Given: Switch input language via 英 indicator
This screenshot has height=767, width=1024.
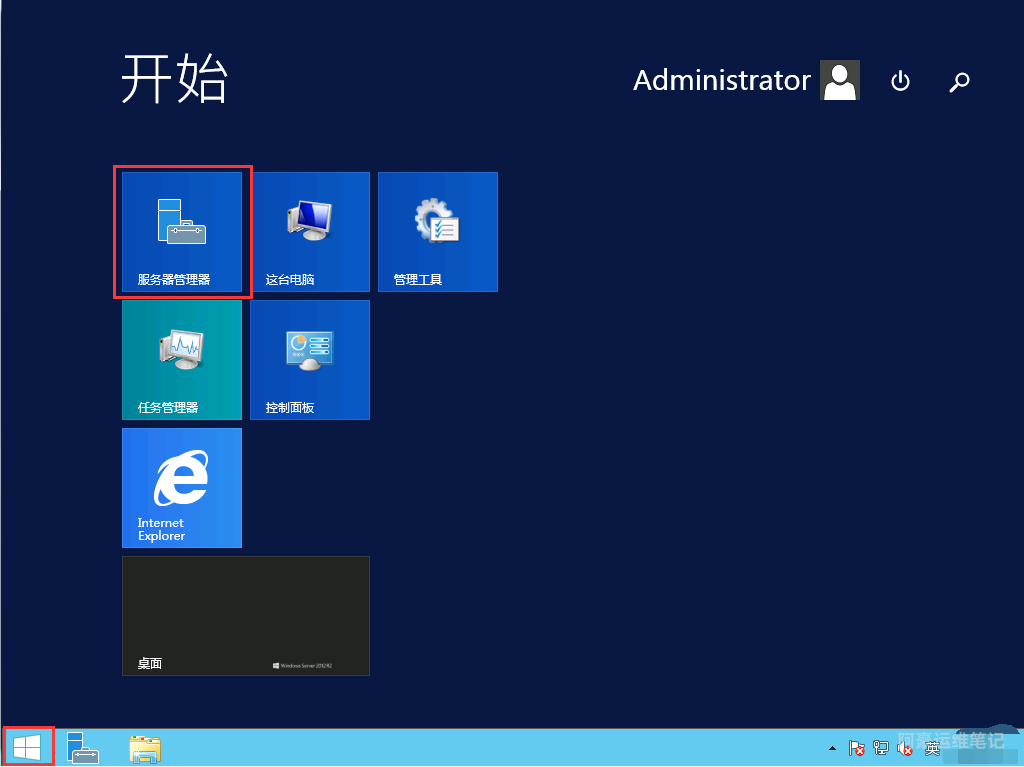Looking at the screenshot, I should point(932,748).
